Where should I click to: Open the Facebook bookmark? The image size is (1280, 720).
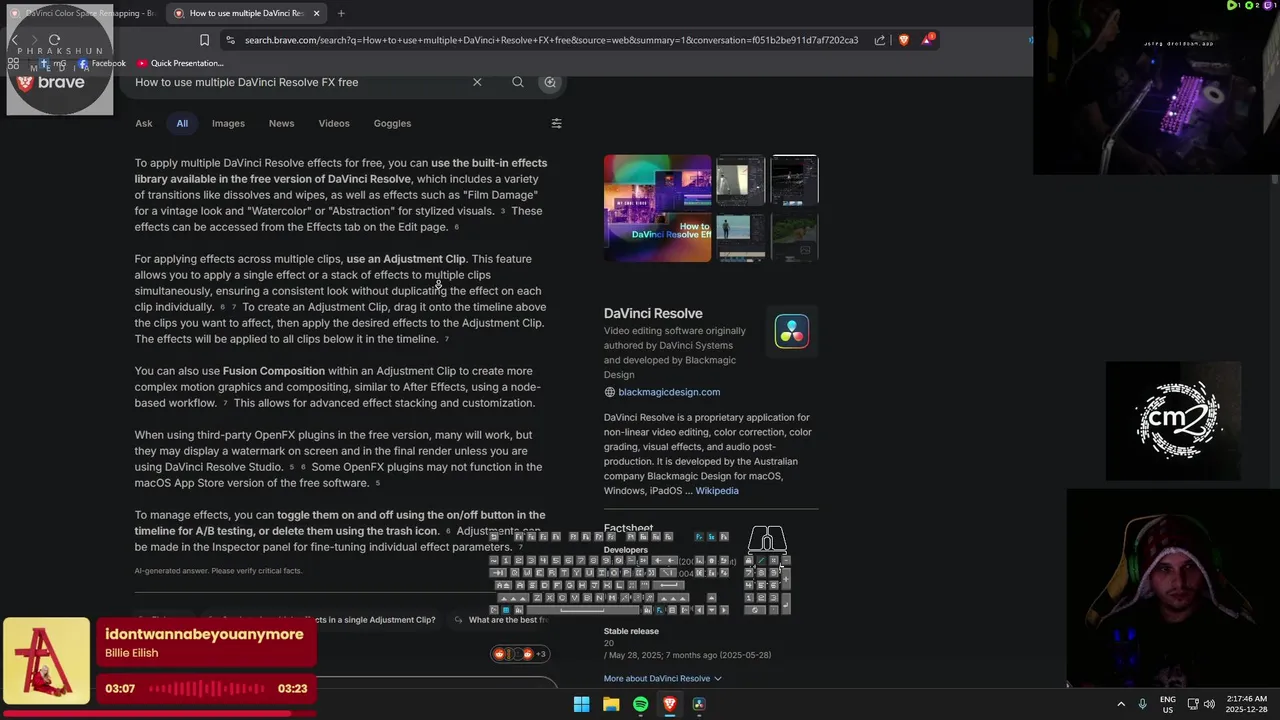pos(101,63)
